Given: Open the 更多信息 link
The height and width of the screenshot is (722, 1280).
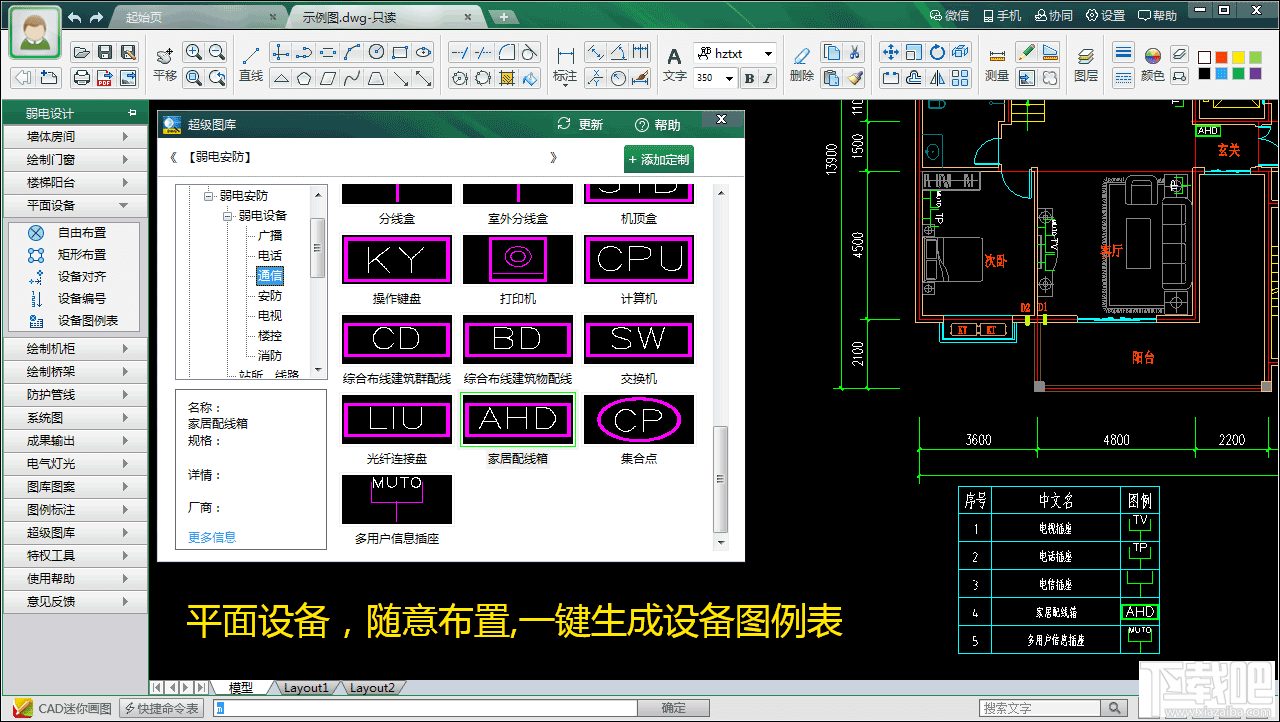Looking at the screenshot, I should coord(212,537).
